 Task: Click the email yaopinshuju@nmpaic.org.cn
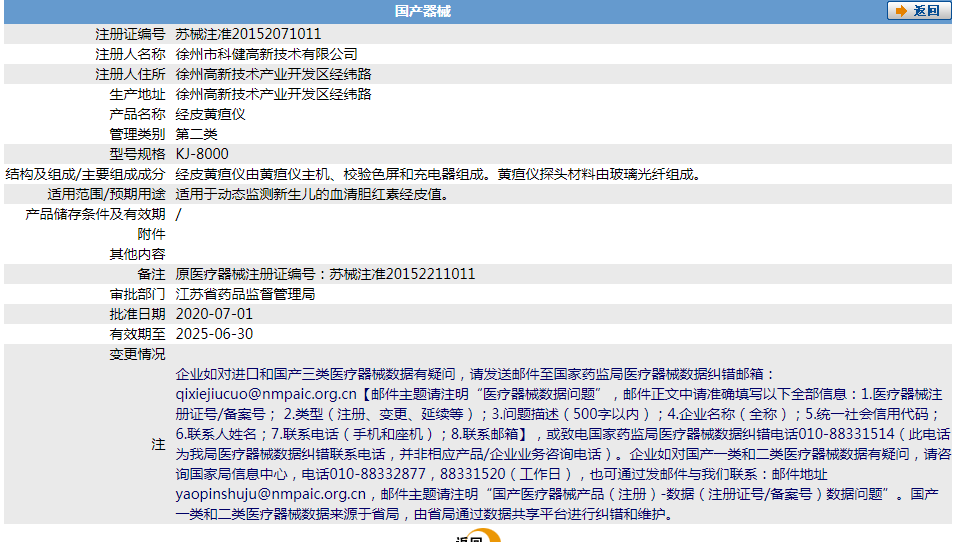(271, 494)
